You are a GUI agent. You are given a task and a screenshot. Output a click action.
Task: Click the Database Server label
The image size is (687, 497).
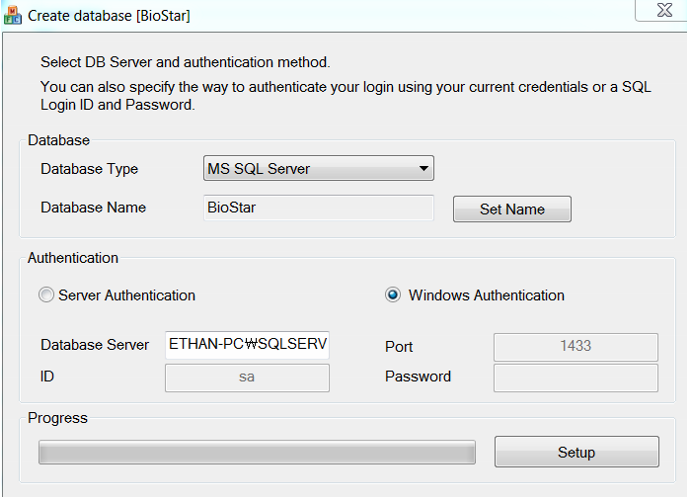(95, 345)
